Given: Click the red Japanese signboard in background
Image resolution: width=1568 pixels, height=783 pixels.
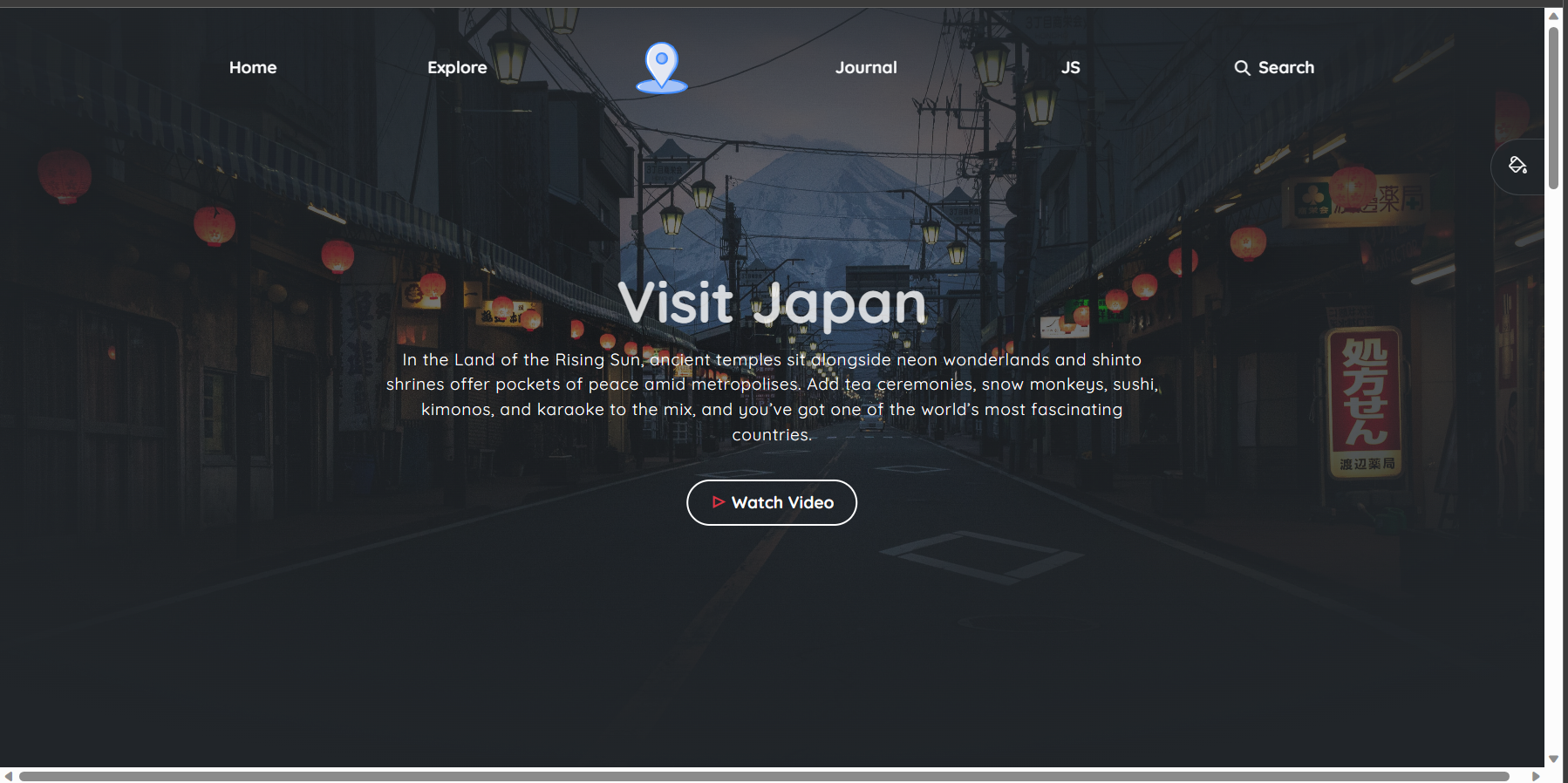Looking at the screenshot, I should 1365,401.
